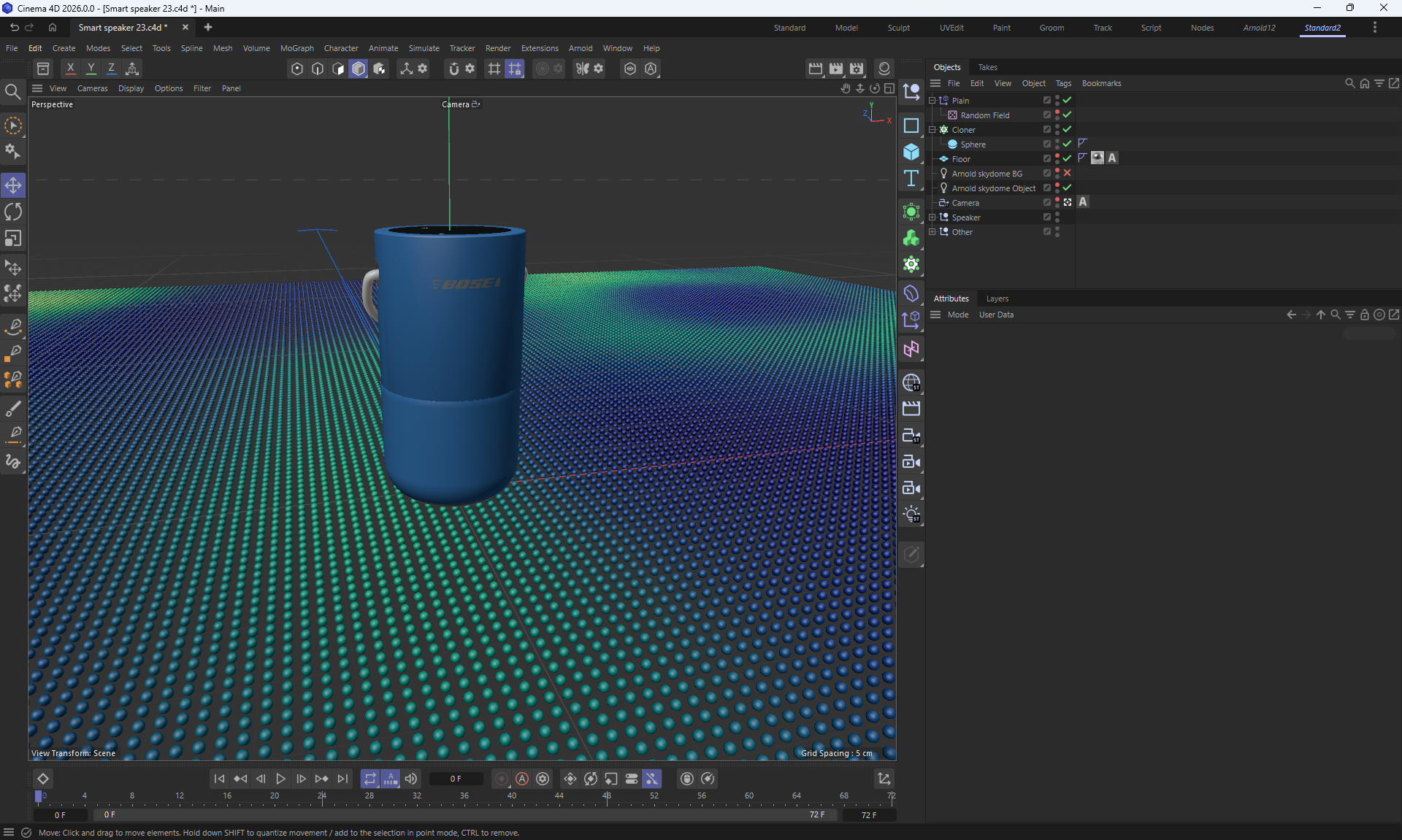Open the viewport Cameras menu
The width and height of the screenshot is (1402, 840).
(x=92, y=88)
